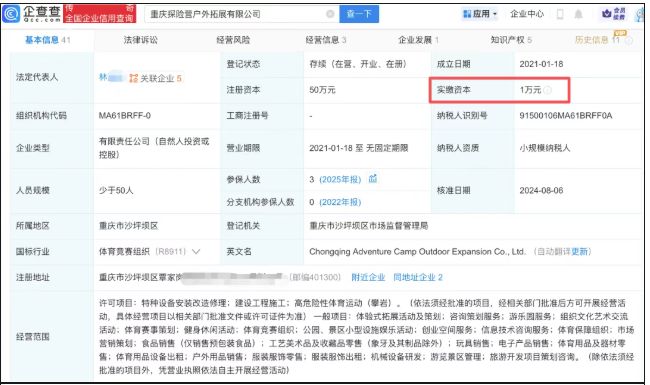This screenshot has height=385, width=650.
Task: Click the 更新 link after the English name
Action: [x=580, y=252]
